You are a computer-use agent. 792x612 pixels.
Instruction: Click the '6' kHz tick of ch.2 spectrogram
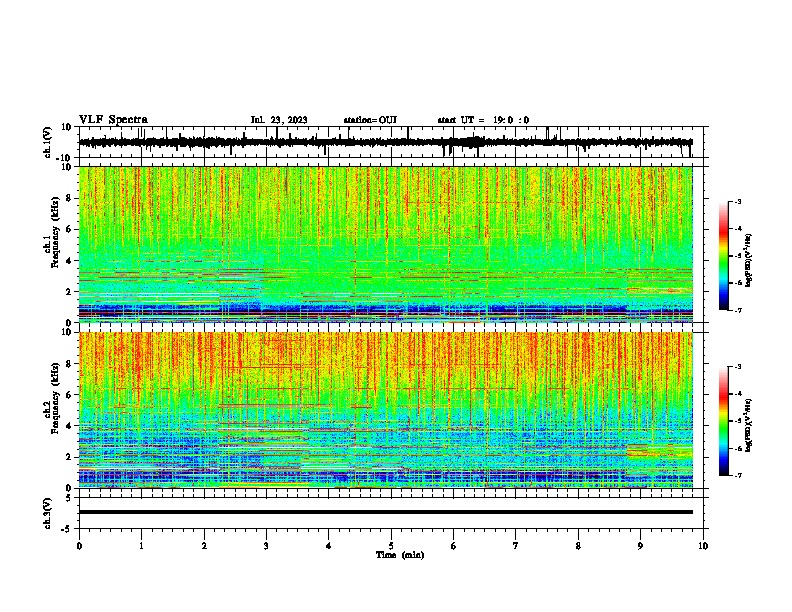69,395
